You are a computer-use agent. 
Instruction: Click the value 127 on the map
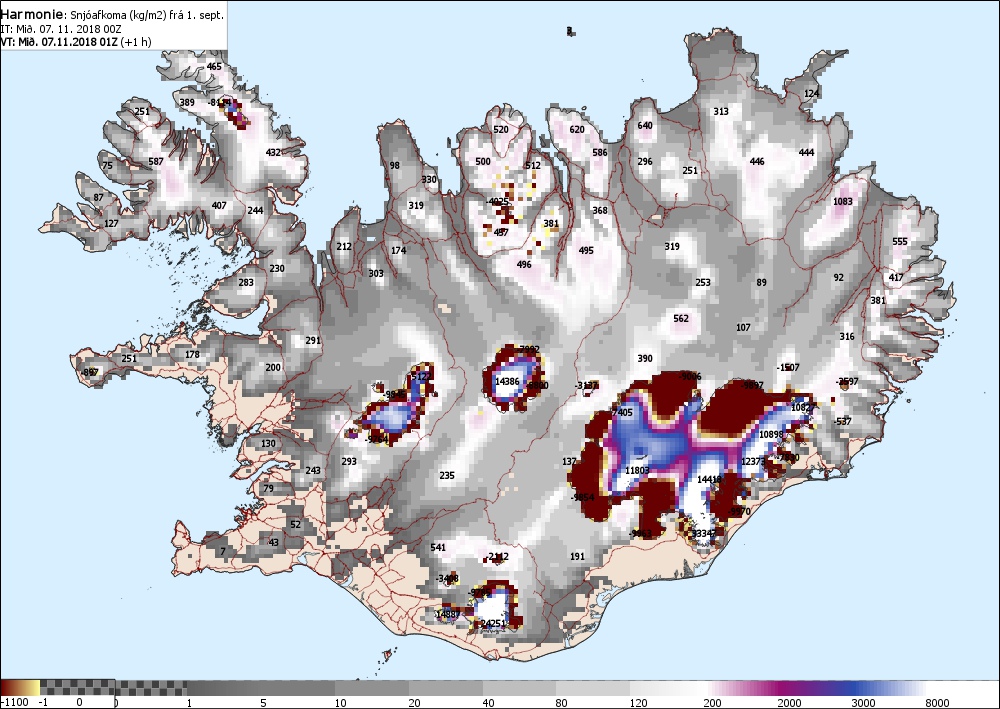(x=111, y=223)
